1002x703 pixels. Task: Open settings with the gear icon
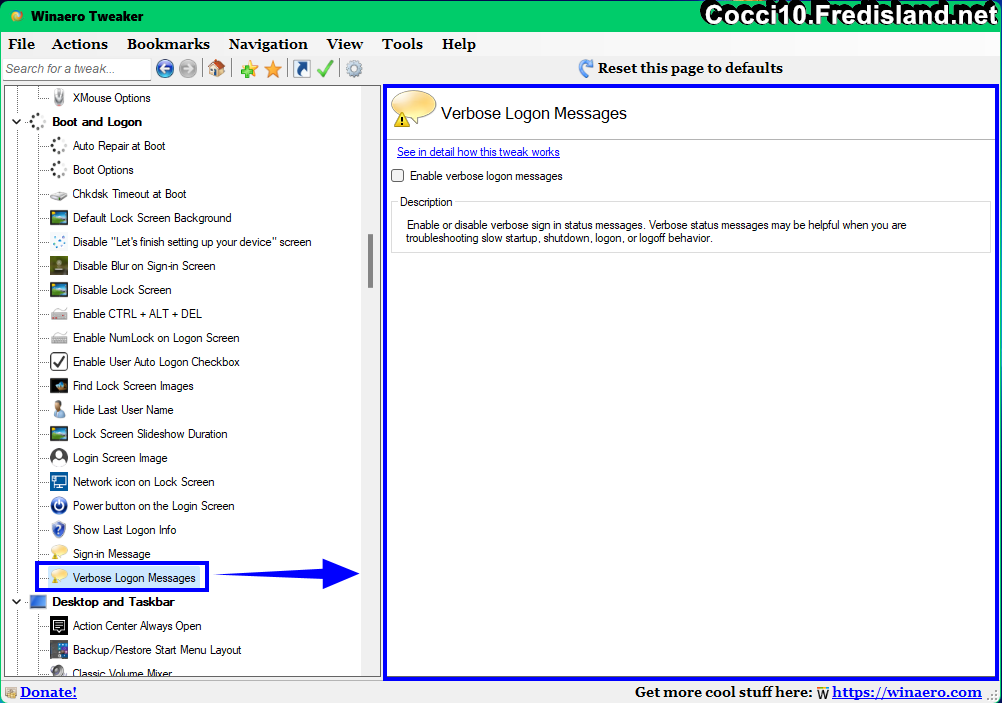click(354, 68)
